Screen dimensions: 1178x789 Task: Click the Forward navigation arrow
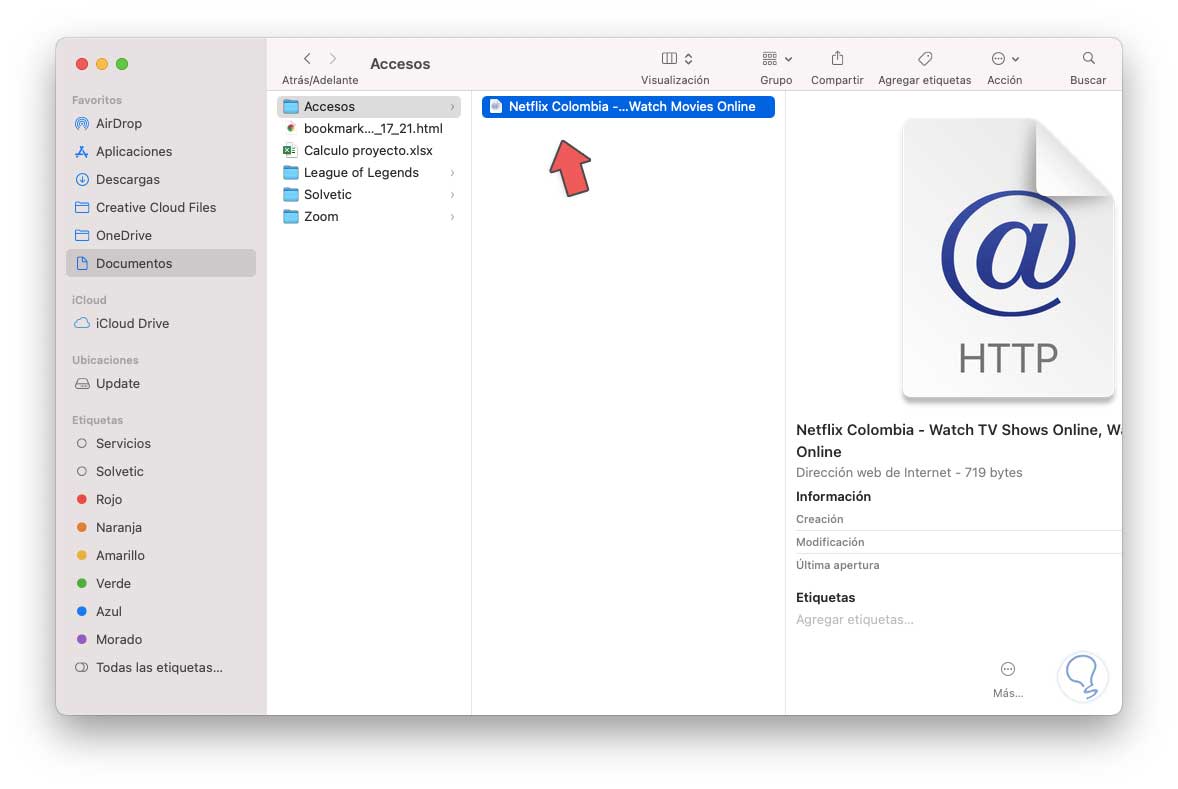[x=333, y=59]
